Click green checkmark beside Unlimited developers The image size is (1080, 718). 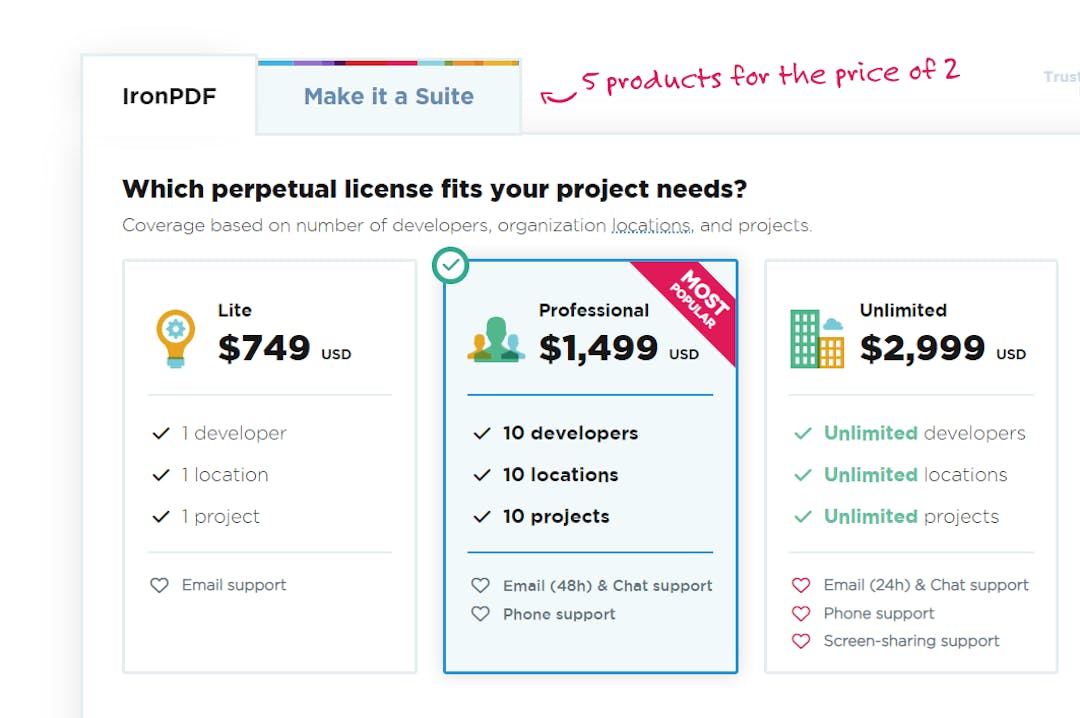[802, 433]
